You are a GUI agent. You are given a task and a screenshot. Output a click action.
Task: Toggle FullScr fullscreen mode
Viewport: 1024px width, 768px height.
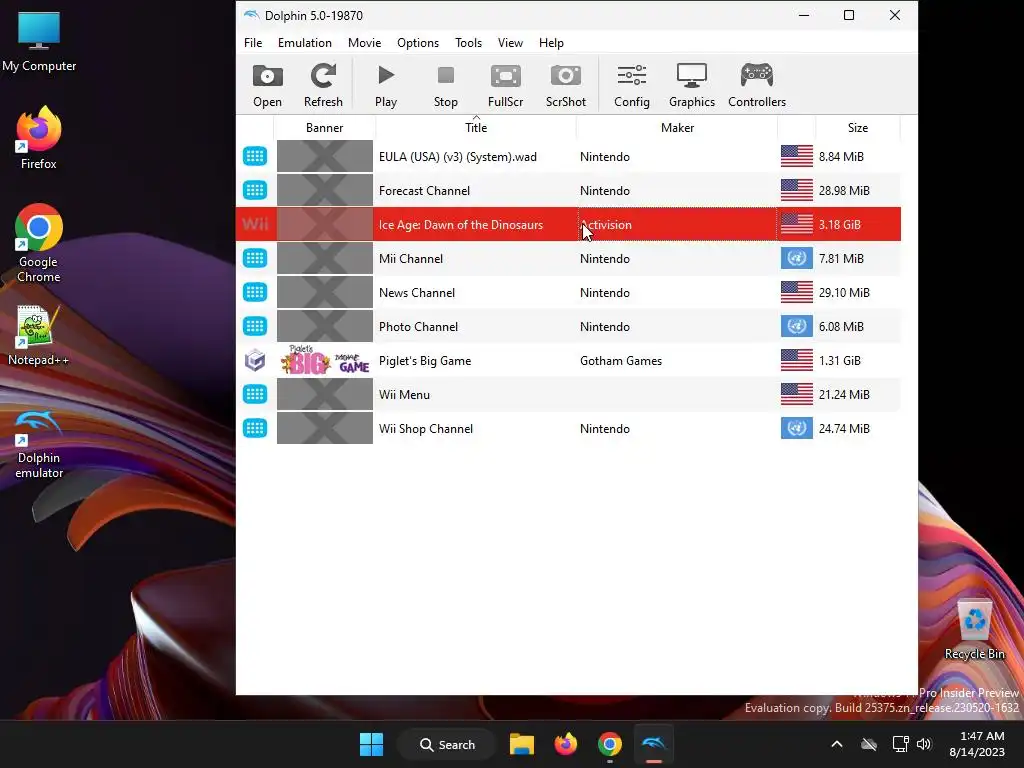pos(505,86)
